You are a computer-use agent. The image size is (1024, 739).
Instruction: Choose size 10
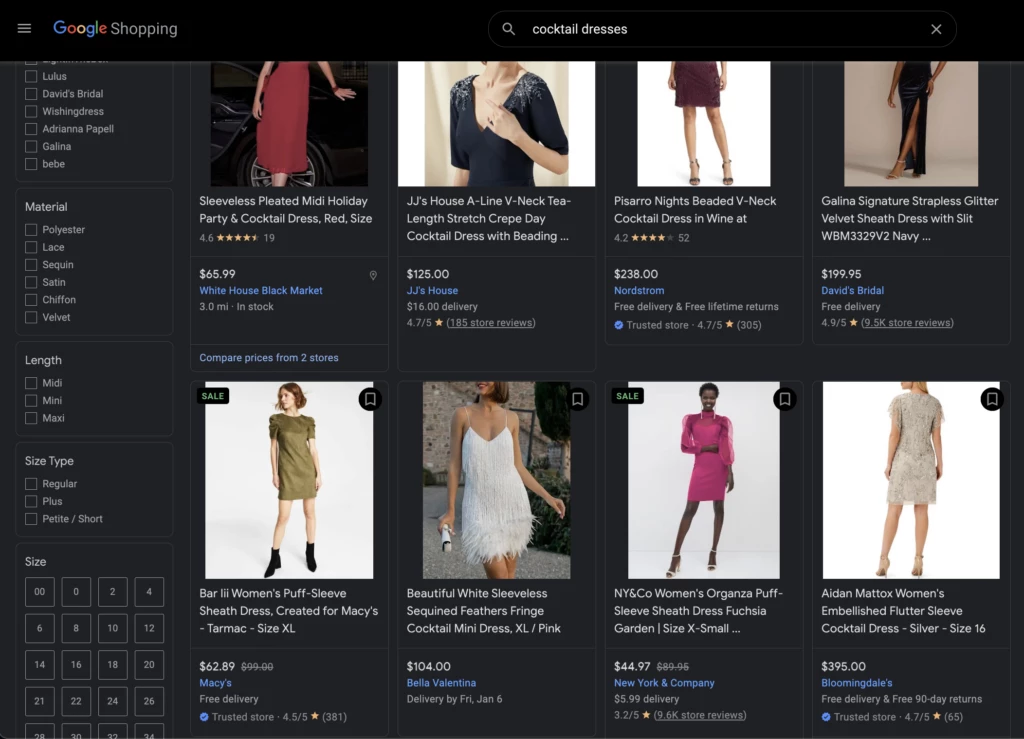pyautogui.click(x=113, y=629)
